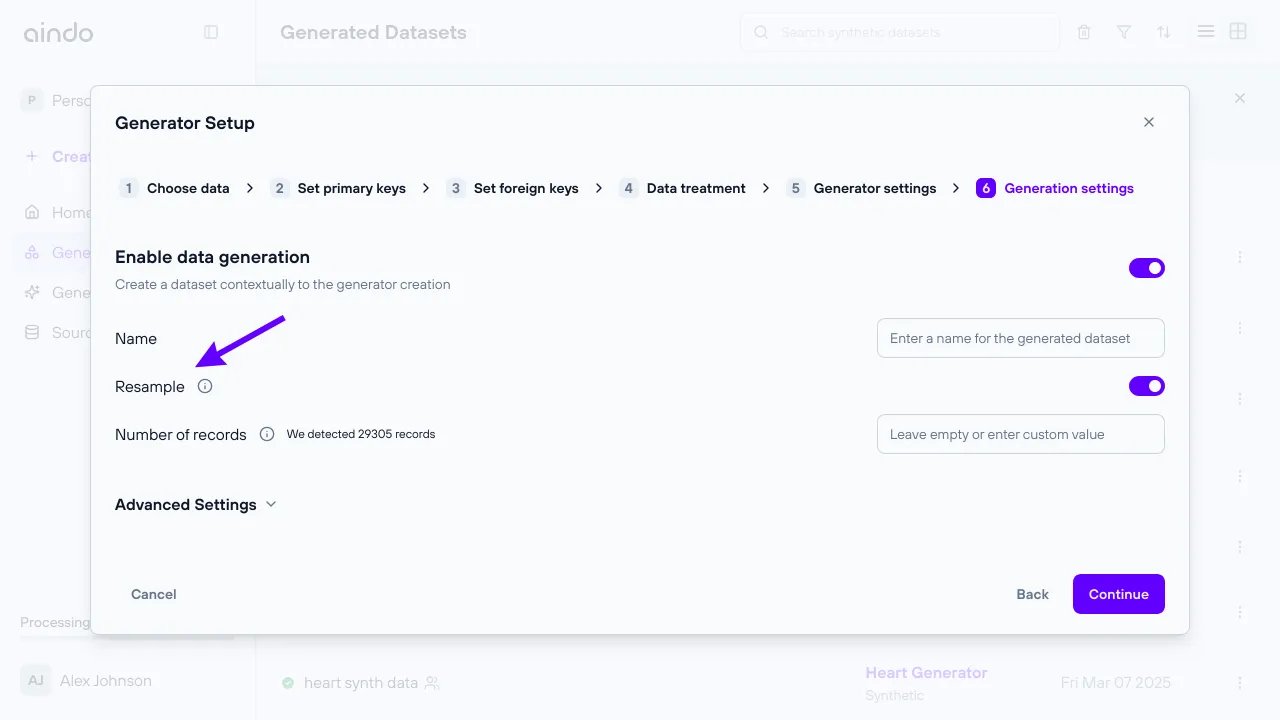Close the Generator Setup dialog
Viewport: 1280px width, 720px height.
[1149, 122]
